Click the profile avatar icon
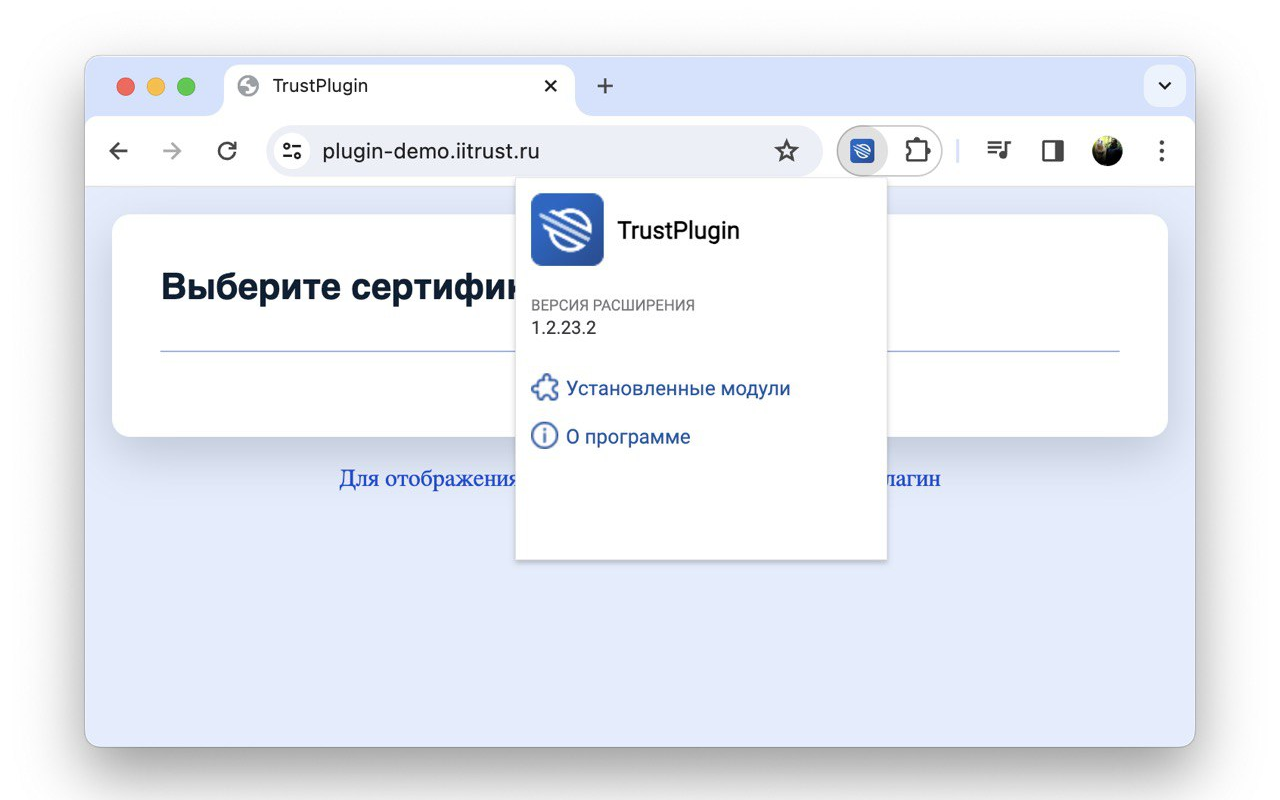Viewport: 1280px width, 800px height. point(1107,150)
